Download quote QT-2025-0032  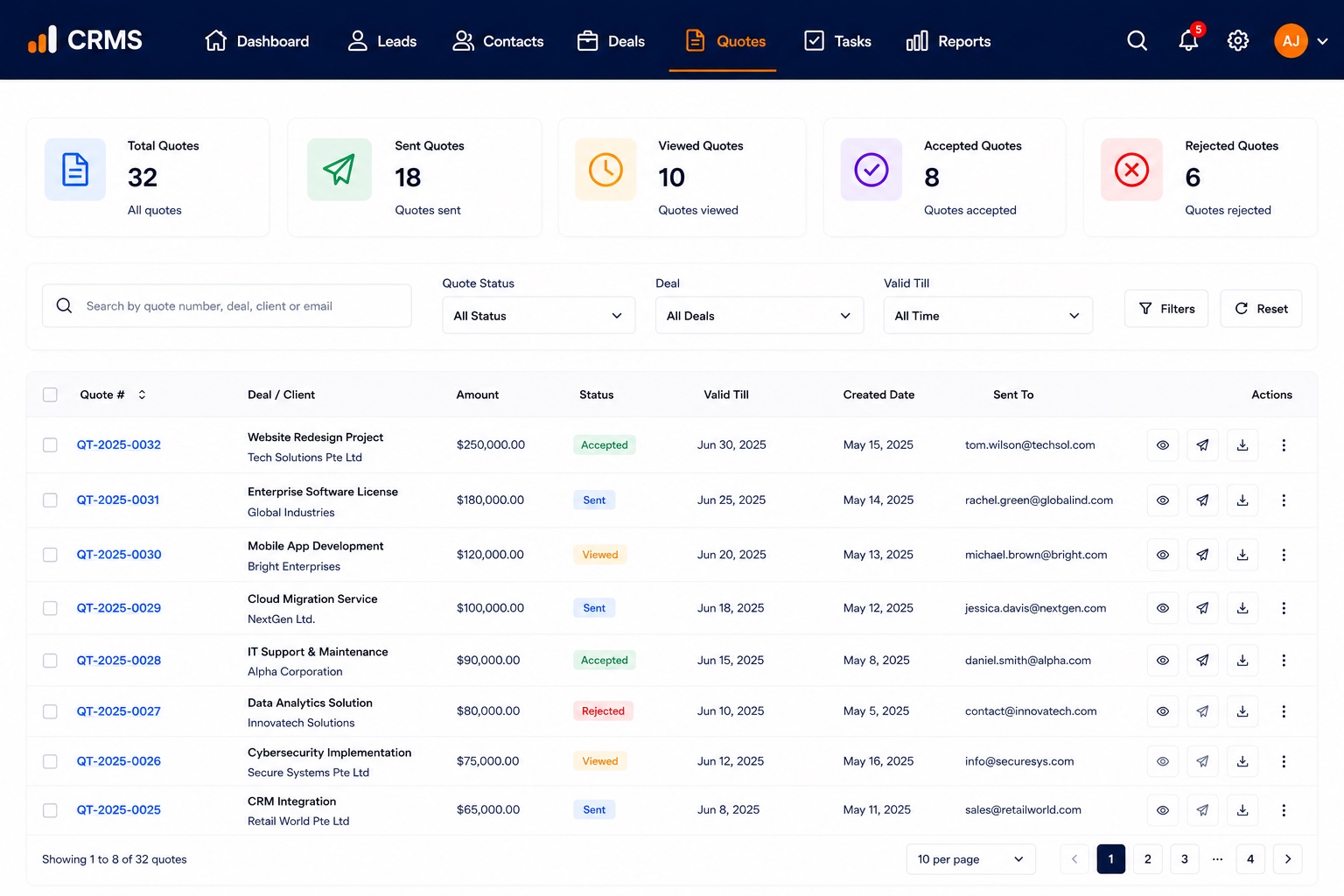(1242, 445)
